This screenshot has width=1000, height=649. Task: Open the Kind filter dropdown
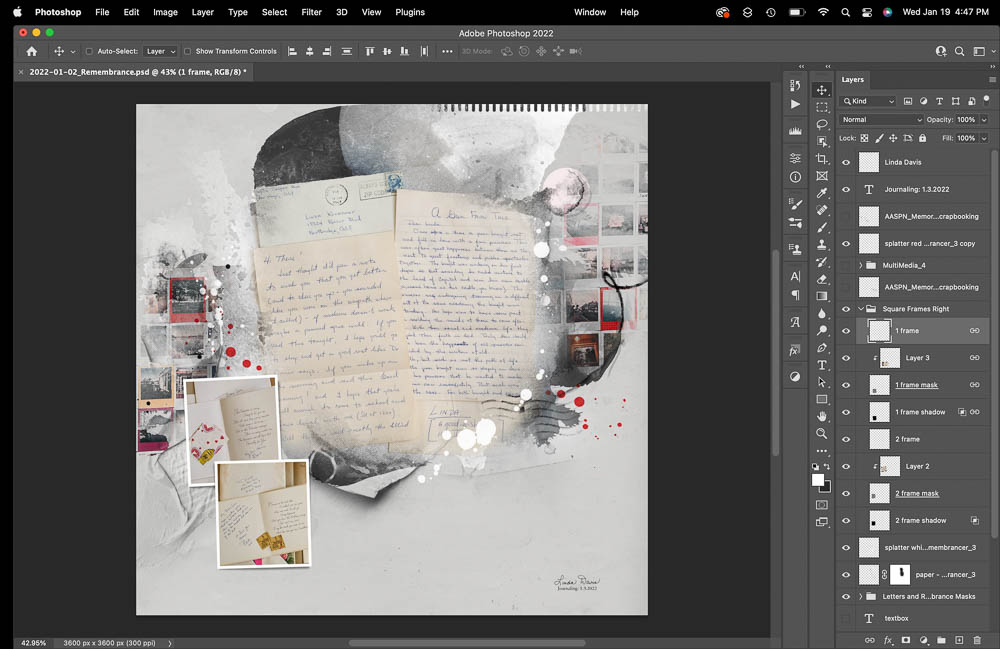pos(869,101)
